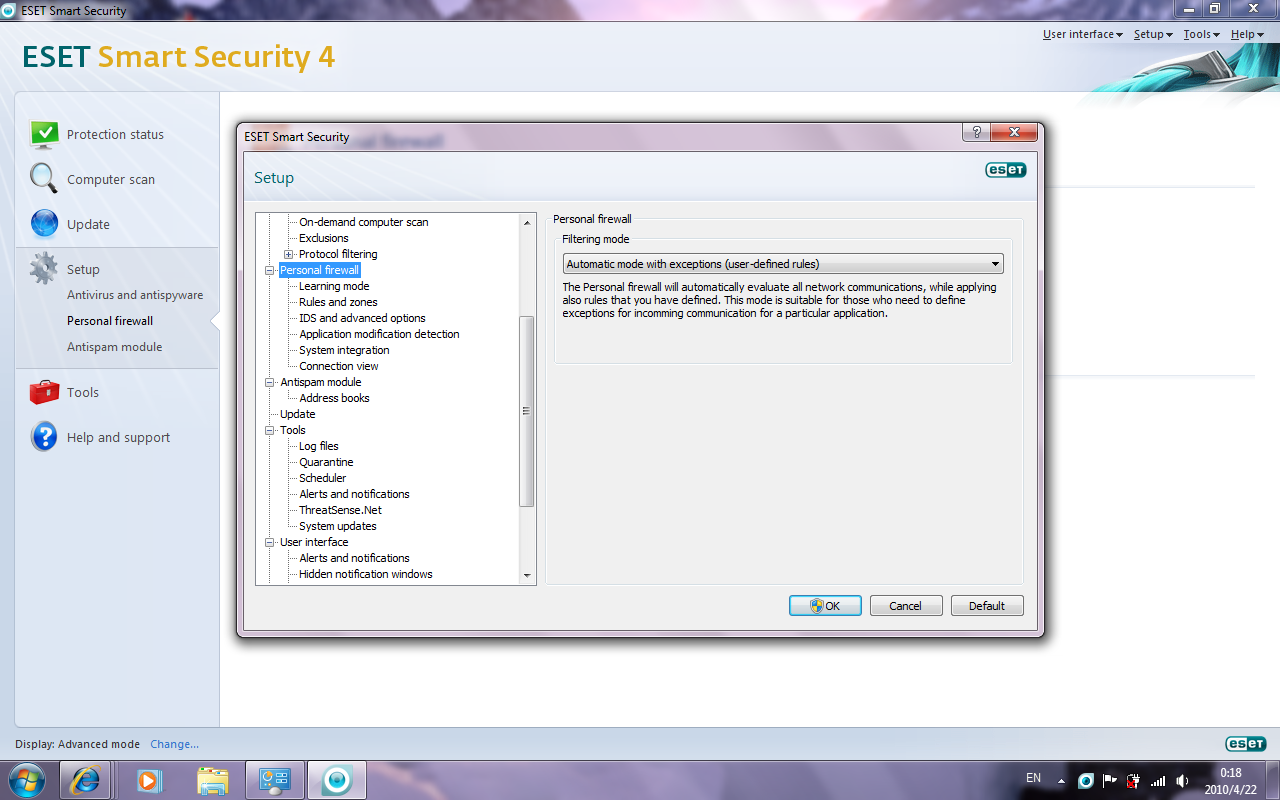Click the ESET logo at bottom right
Screen dimensions: 1280x800
(x=1246, y=744)
